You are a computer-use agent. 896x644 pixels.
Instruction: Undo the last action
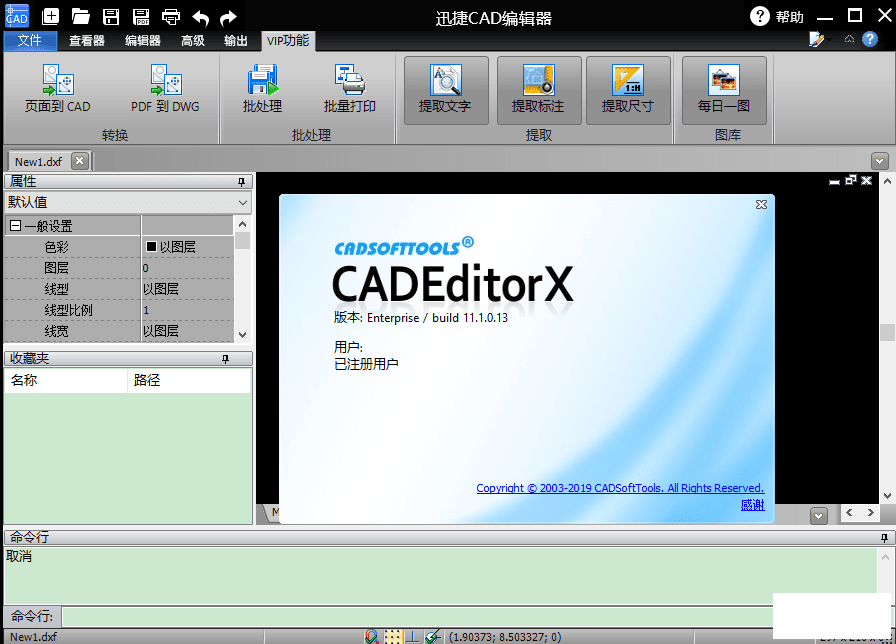201,18
